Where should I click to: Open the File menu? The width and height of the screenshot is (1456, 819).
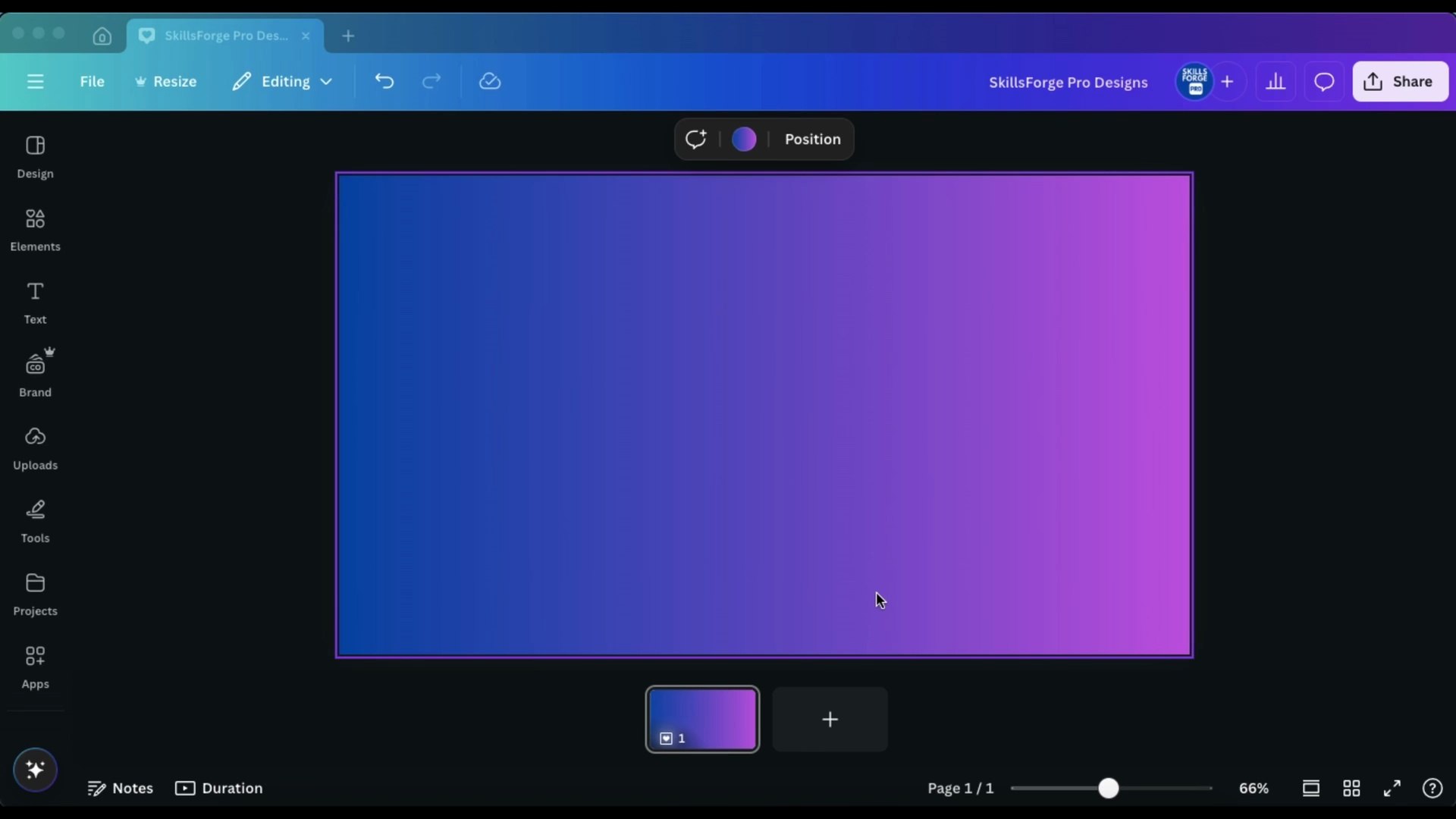click(92, 81)
